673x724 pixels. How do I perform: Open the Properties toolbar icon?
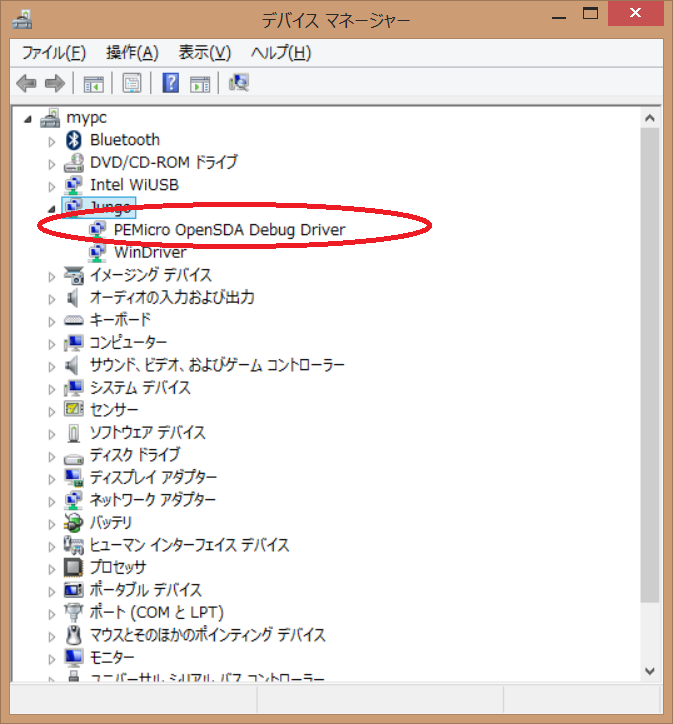(132, 84)
